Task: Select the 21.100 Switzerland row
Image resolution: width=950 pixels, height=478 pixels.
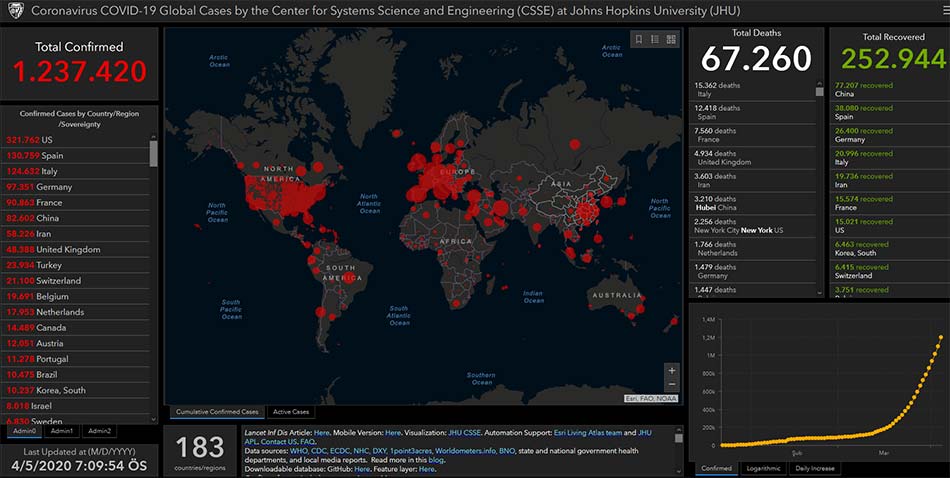Action: click(75, 281)
